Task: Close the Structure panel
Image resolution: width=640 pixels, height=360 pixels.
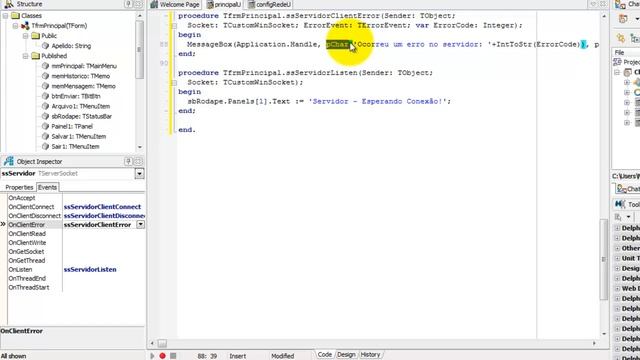Action: 138,4
